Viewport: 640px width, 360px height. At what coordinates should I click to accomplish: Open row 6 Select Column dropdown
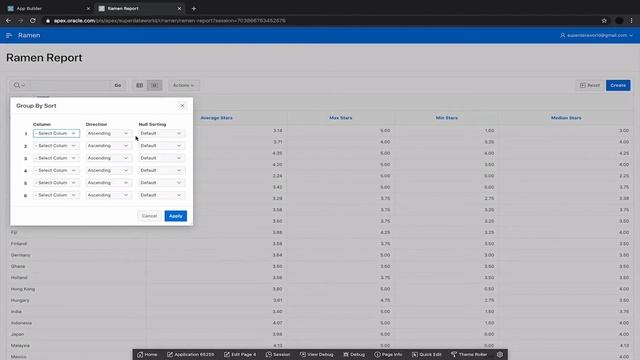pyautogui.click(x=56, y=195)
